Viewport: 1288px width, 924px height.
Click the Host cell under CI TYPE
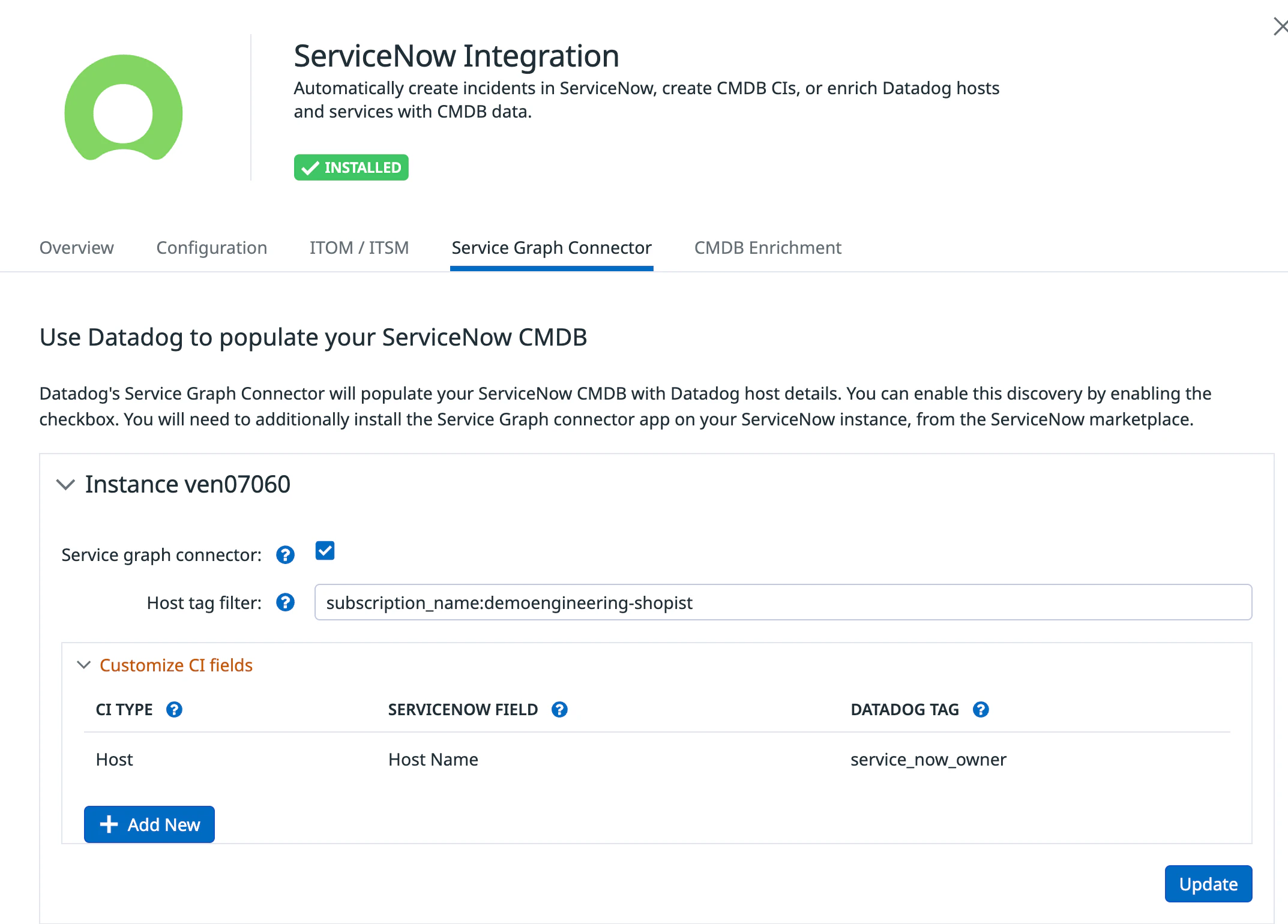click(114, 760)
